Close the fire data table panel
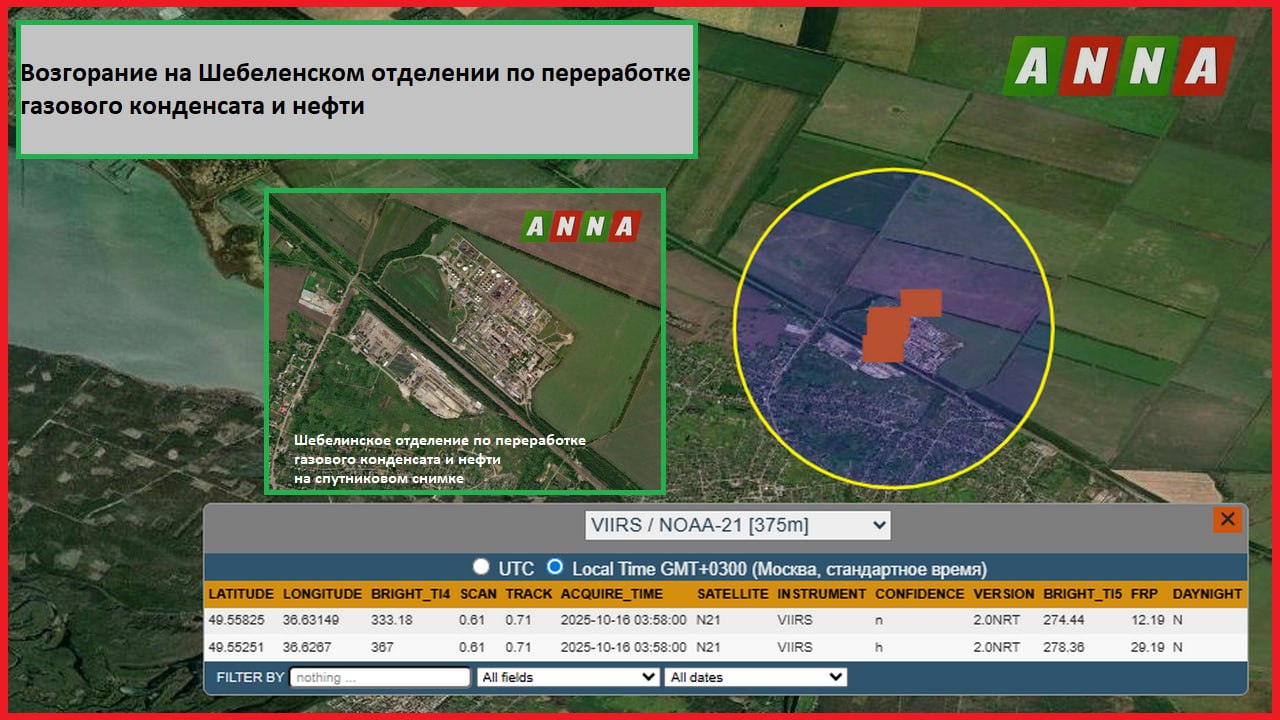 pyautogui.click(x=1227, y=519)
